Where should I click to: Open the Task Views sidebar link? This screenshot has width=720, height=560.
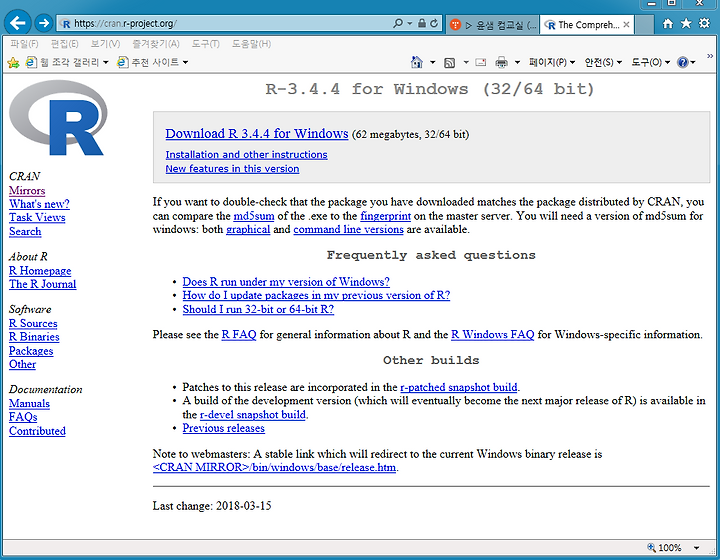[37, 218]
